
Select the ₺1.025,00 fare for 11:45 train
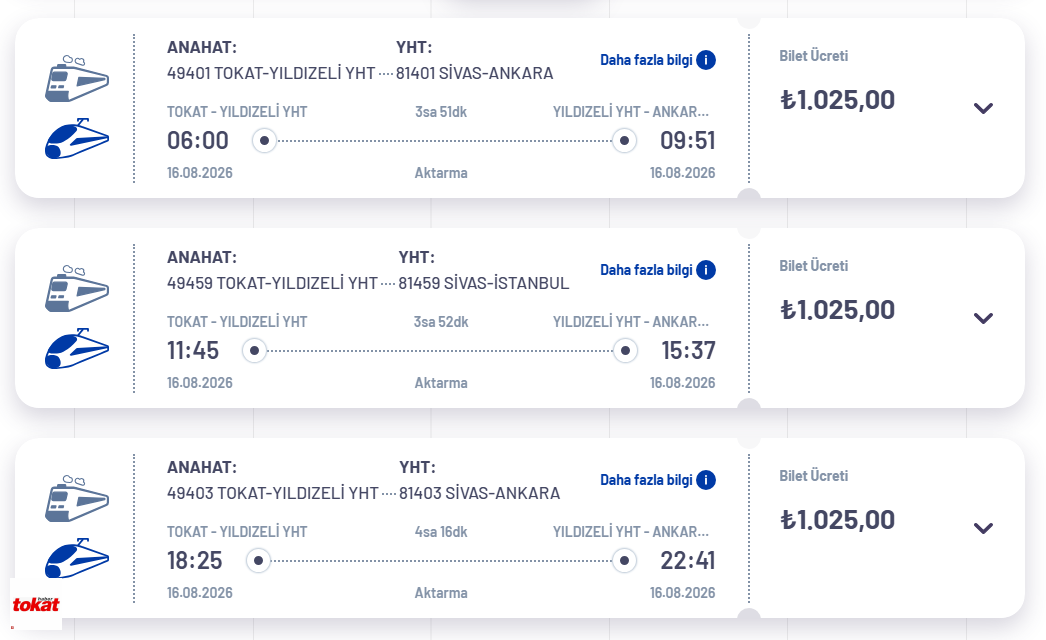(x=837, y=310)
